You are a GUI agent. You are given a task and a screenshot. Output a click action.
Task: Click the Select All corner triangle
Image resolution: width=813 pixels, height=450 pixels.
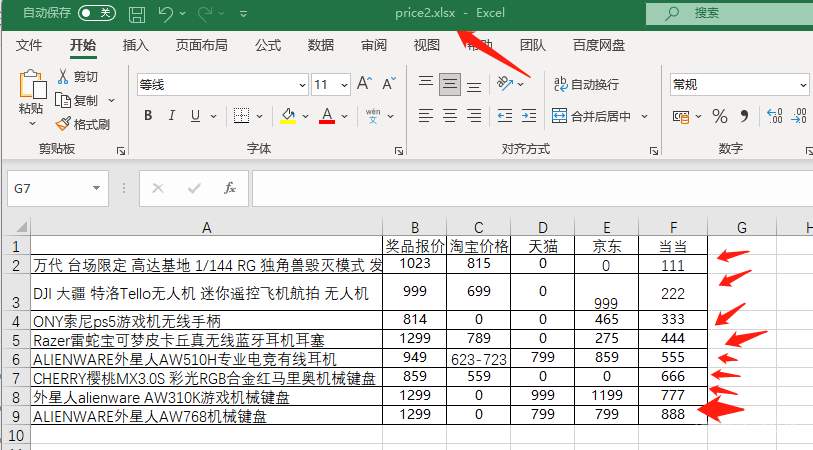click(21, 227)
